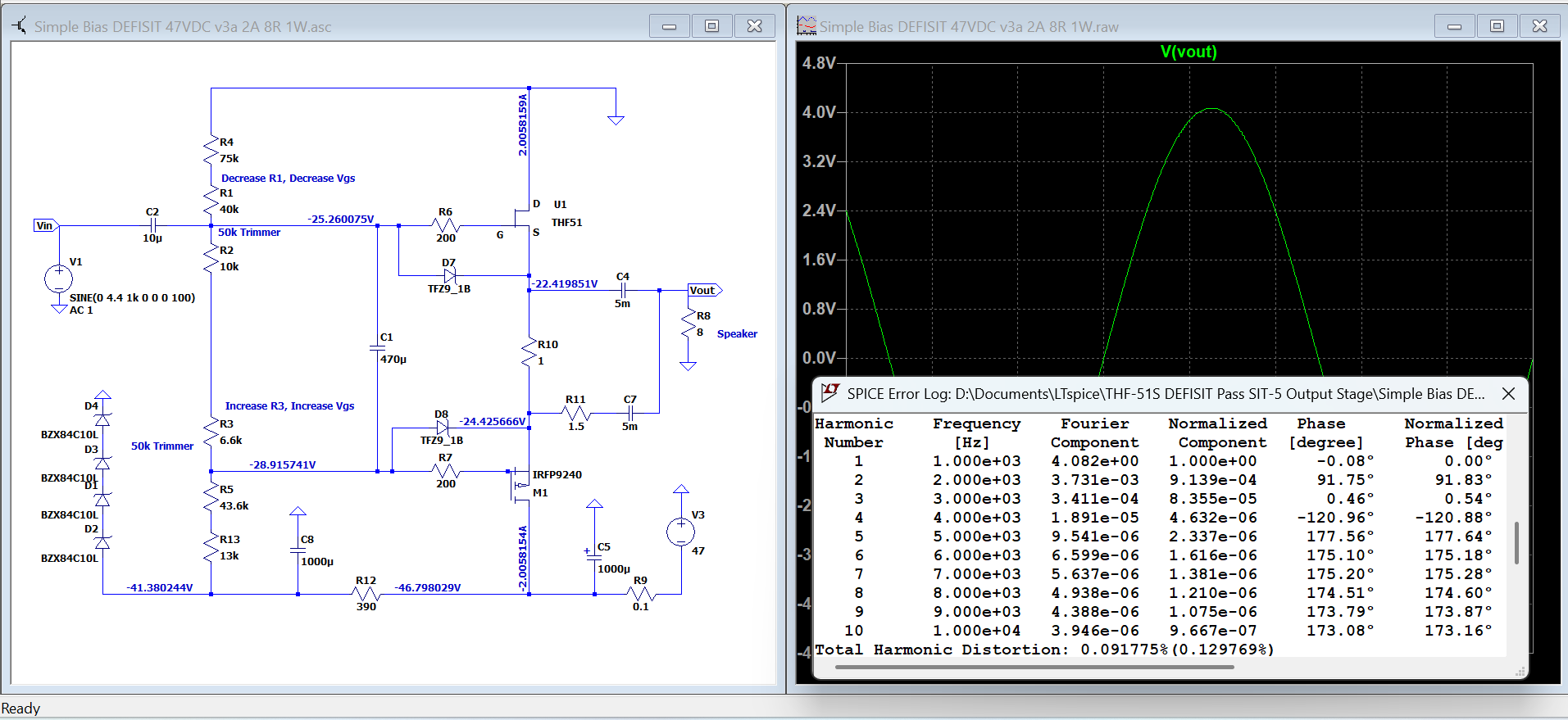Viewport: 1568px width, 720px height.
Task: Click the horizontal scrollbar in error log
Action: (1034, 668)
